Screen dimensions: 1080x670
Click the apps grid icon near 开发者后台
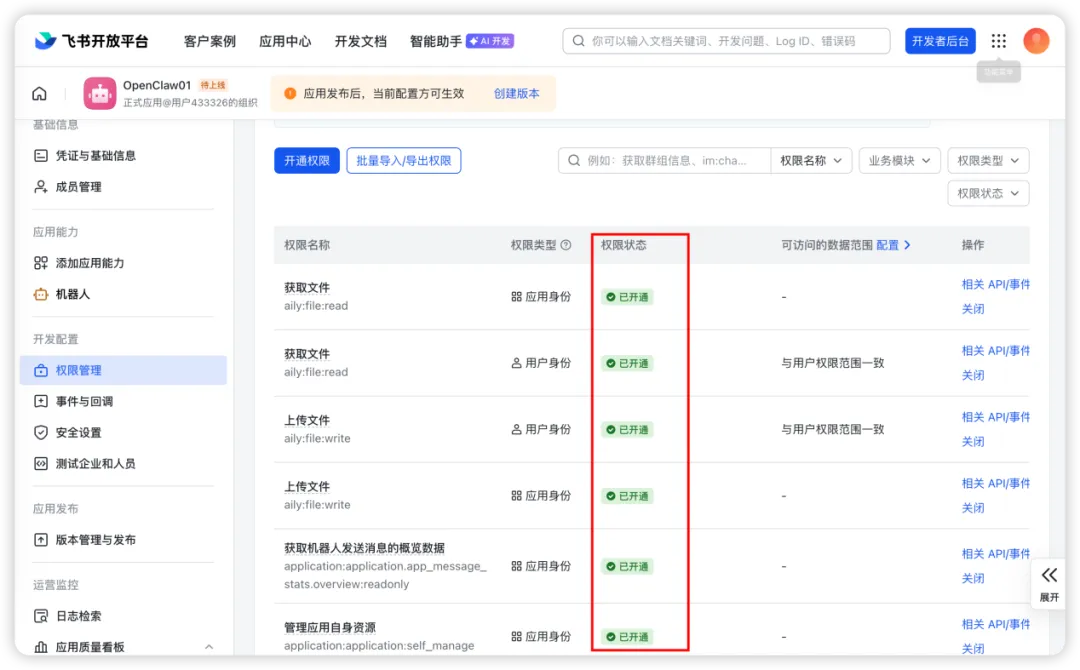pyautogui.click(x=998, y=41)
